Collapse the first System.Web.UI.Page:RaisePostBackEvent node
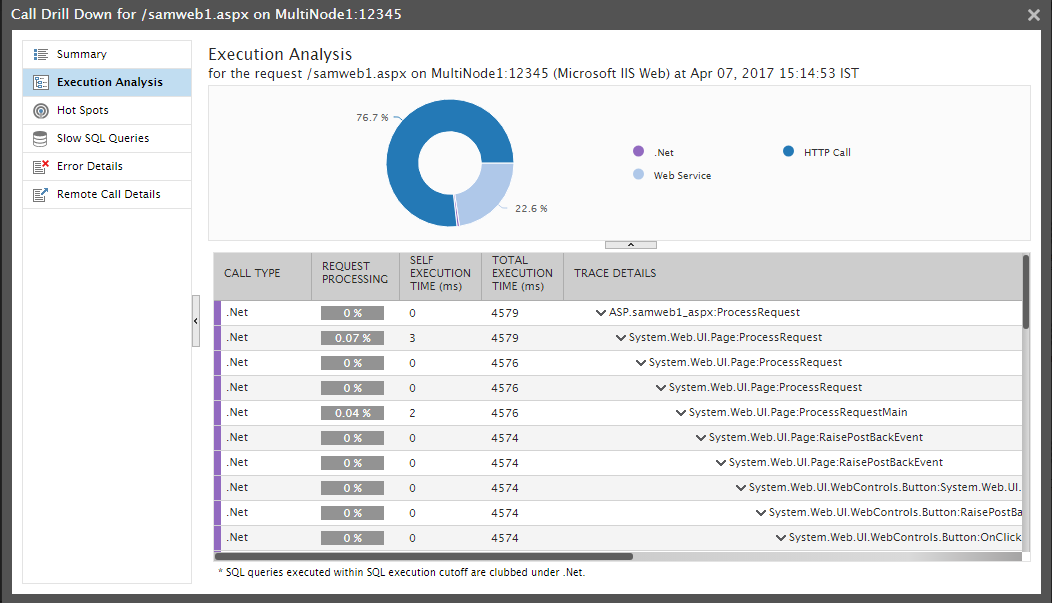The width and height of the screenshot is (1052, 603). pyautogui.click(x=701, y=437)
